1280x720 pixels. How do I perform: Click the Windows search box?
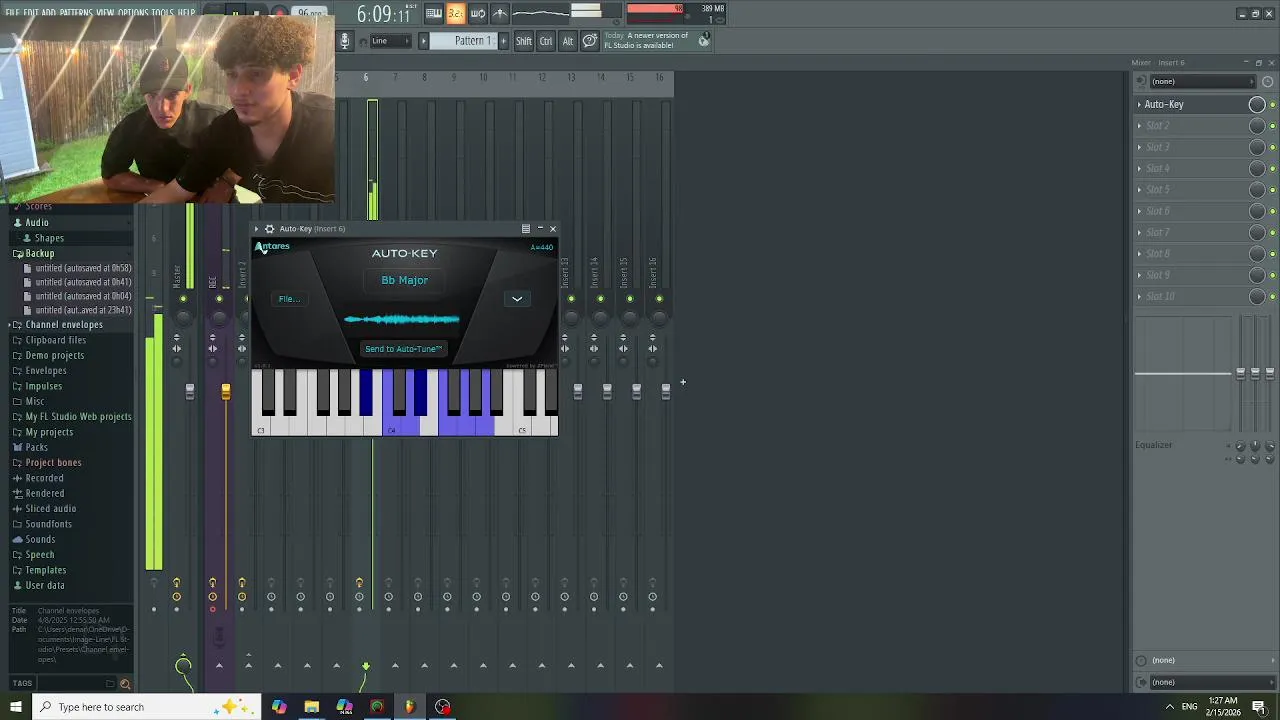(146, 707)
